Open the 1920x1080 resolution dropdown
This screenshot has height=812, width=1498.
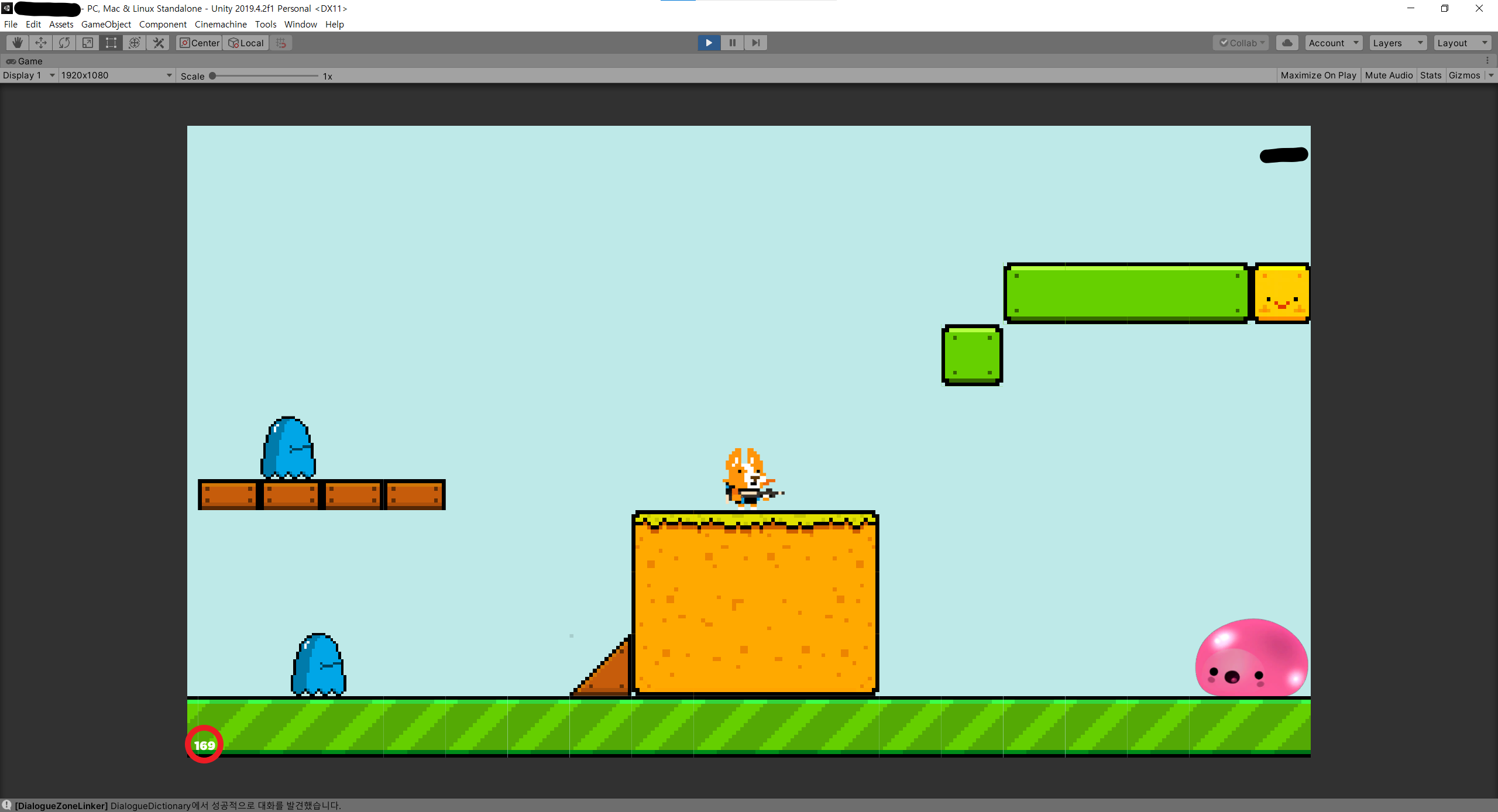[x=116, y=75]
